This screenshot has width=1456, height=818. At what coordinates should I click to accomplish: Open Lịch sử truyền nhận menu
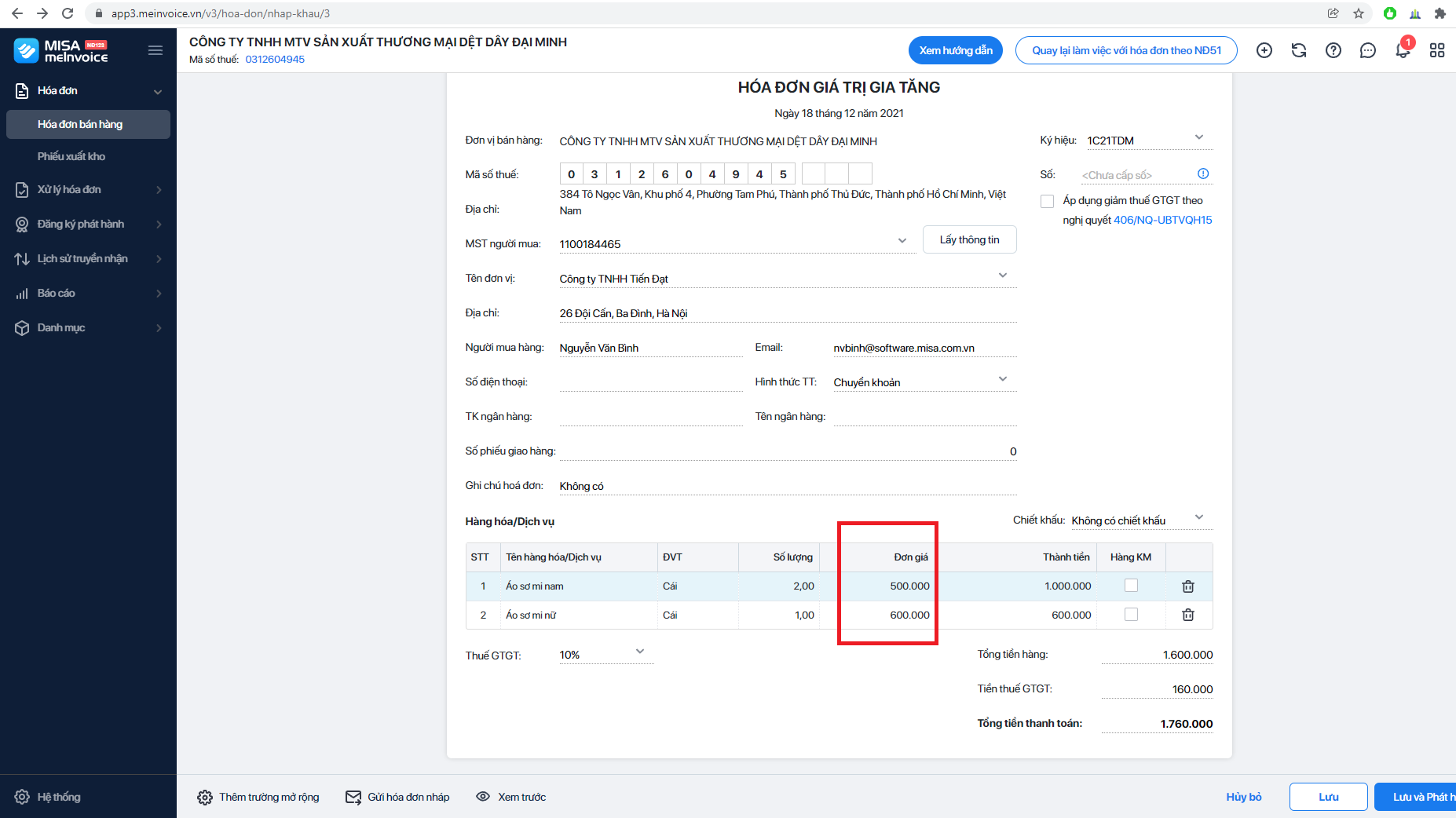click(88, 259)
